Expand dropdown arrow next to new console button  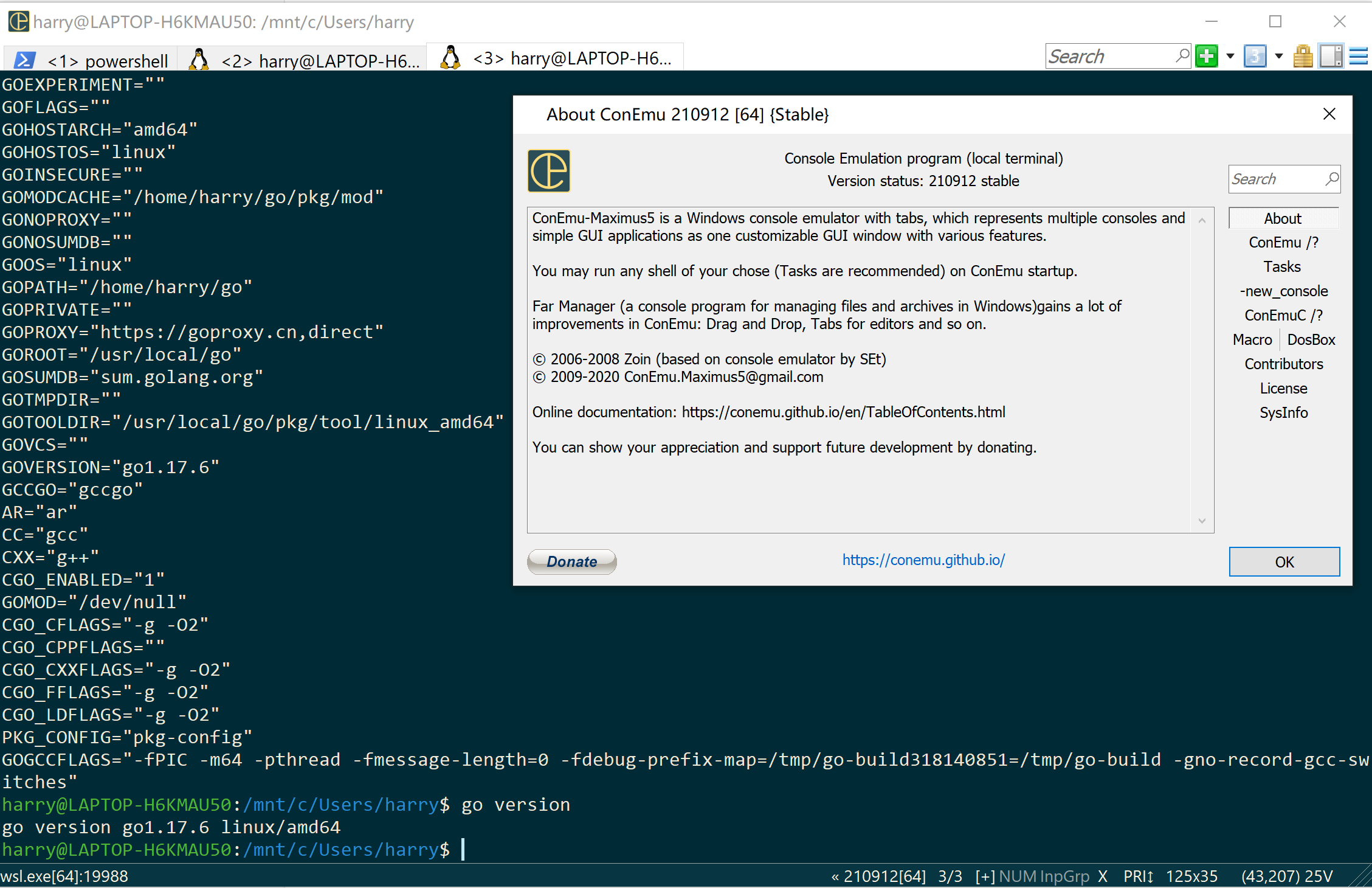point(1230,57)
